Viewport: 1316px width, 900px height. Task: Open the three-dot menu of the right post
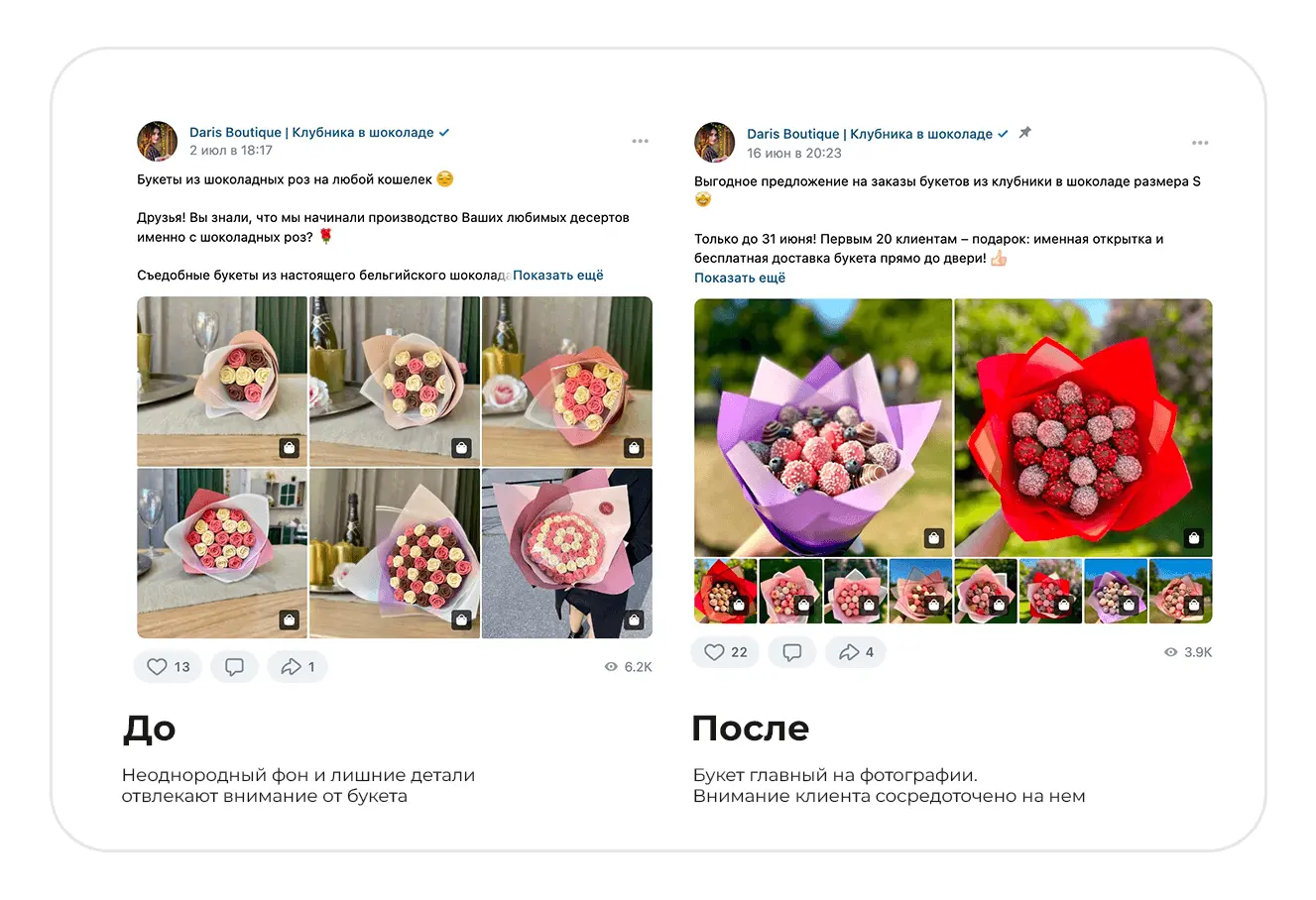(1200, 143)
